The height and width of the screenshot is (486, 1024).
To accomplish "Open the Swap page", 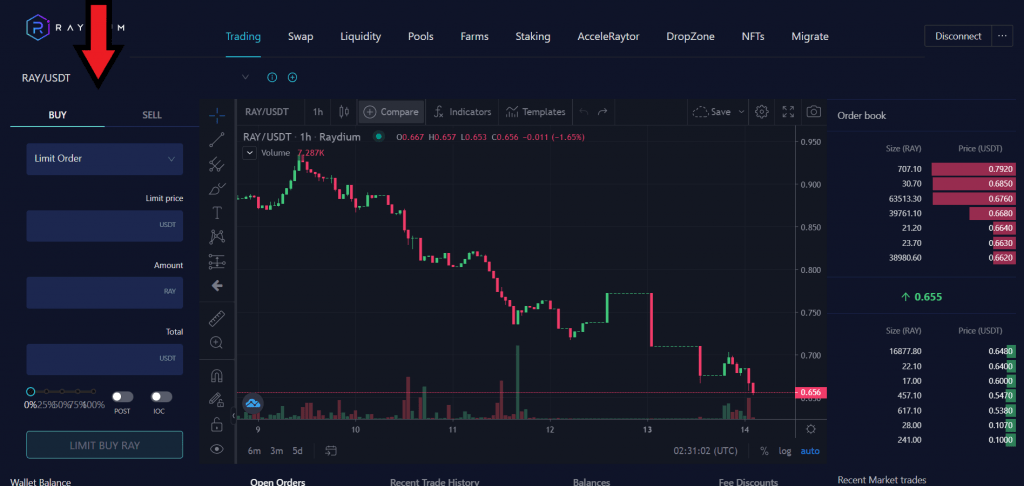I will [x=300, y=37].
